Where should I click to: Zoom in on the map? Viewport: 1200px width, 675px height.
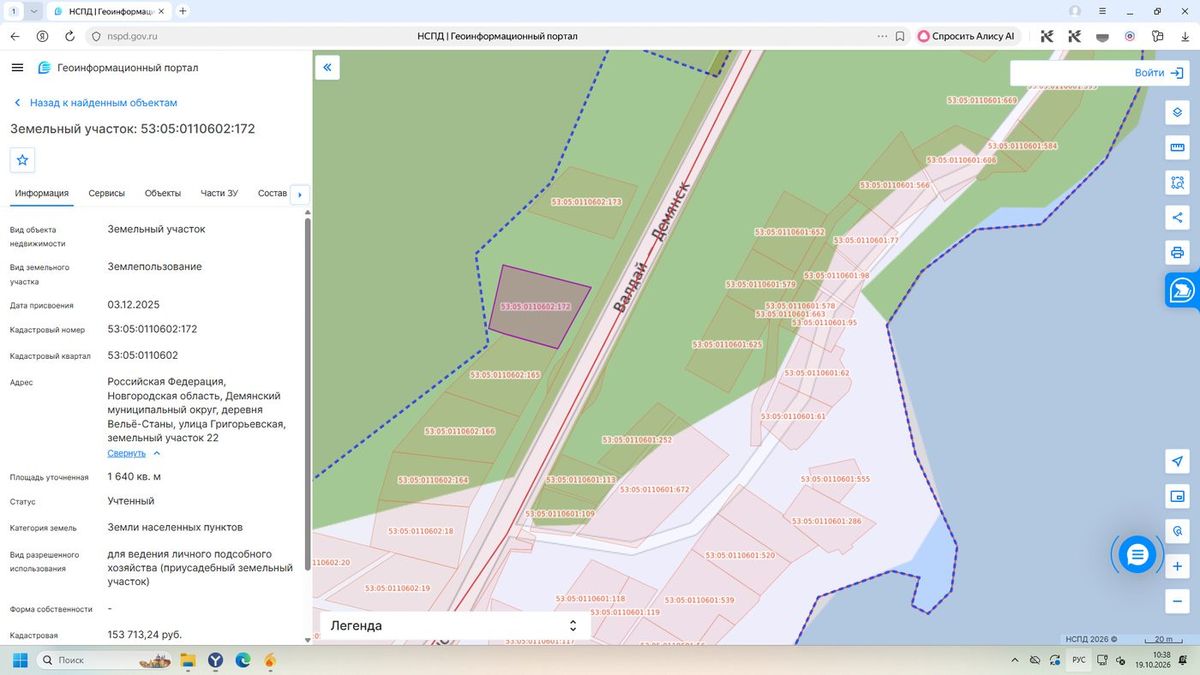coord(1177,566)
